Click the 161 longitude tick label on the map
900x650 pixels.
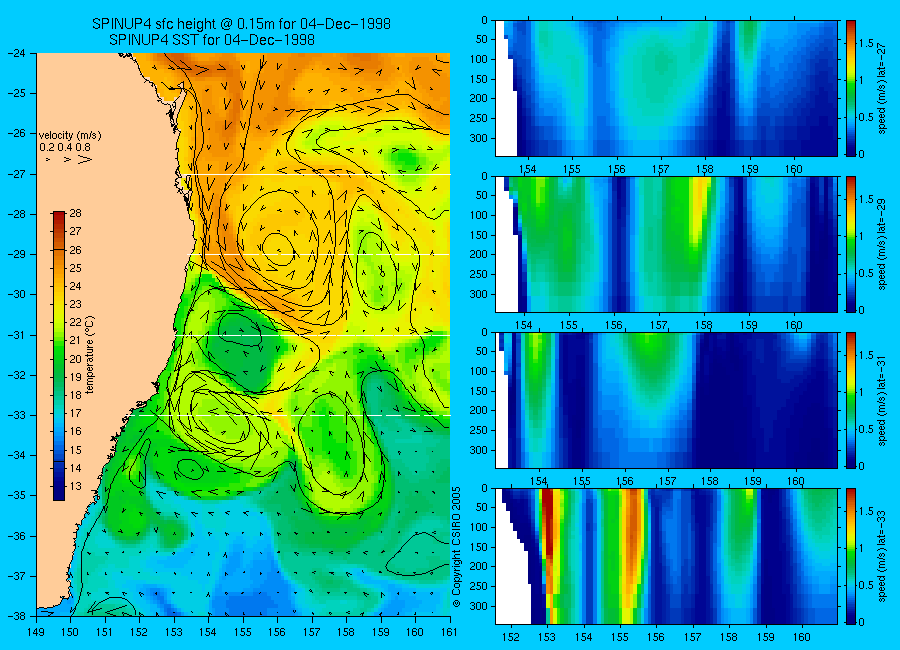449,632
